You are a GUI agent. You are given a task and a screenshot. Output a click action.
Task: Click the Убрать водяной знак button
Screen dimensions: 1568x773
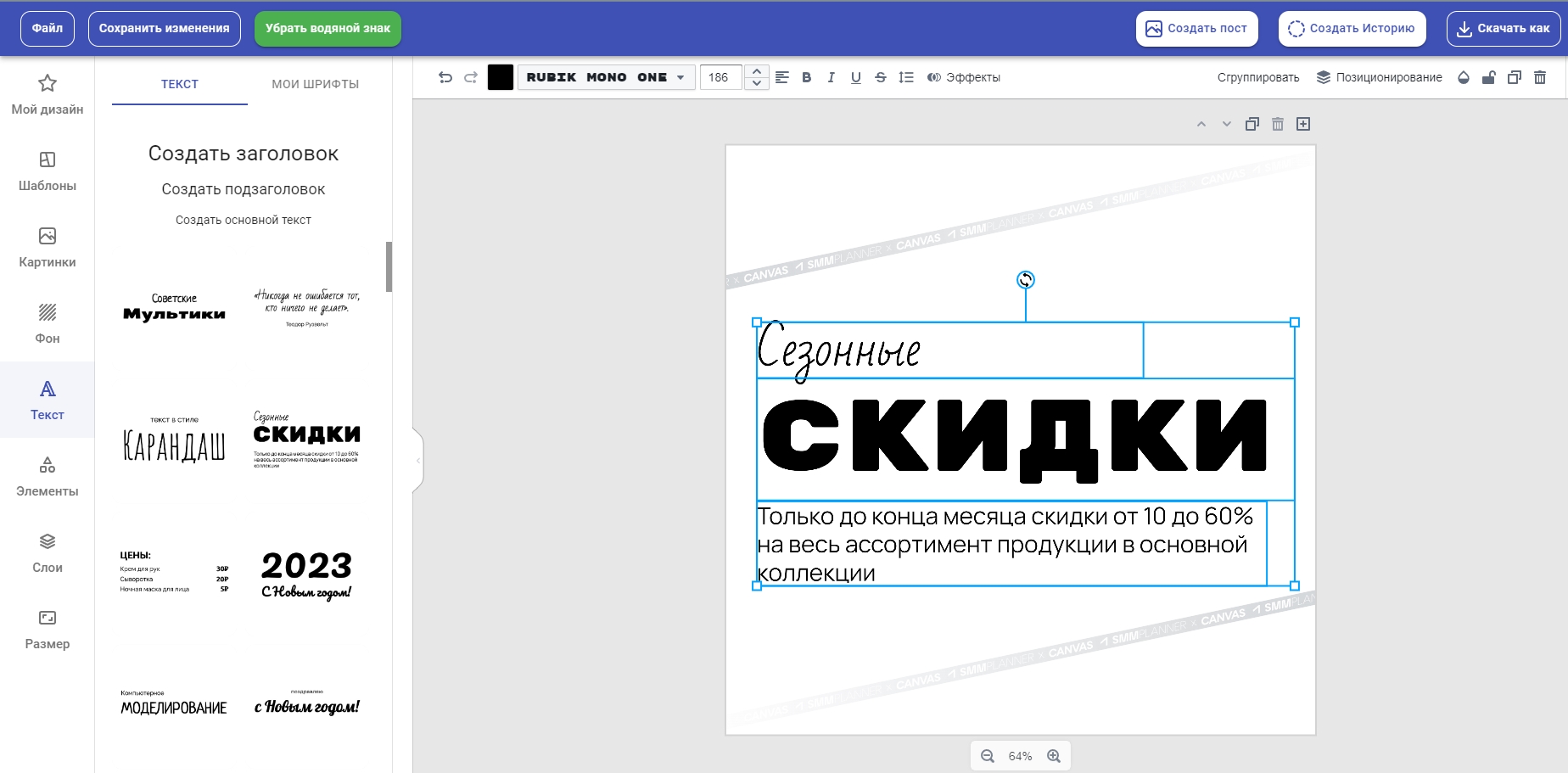(327, 28)
